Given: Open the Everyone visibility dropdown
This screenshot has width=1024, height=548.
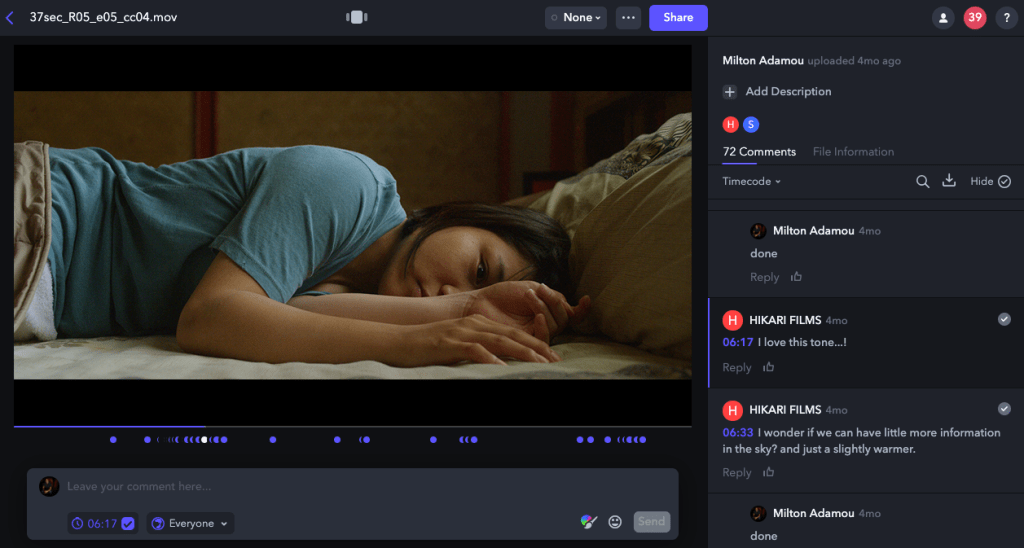Looking at the screenshot, I should click(x=190, y=523).
